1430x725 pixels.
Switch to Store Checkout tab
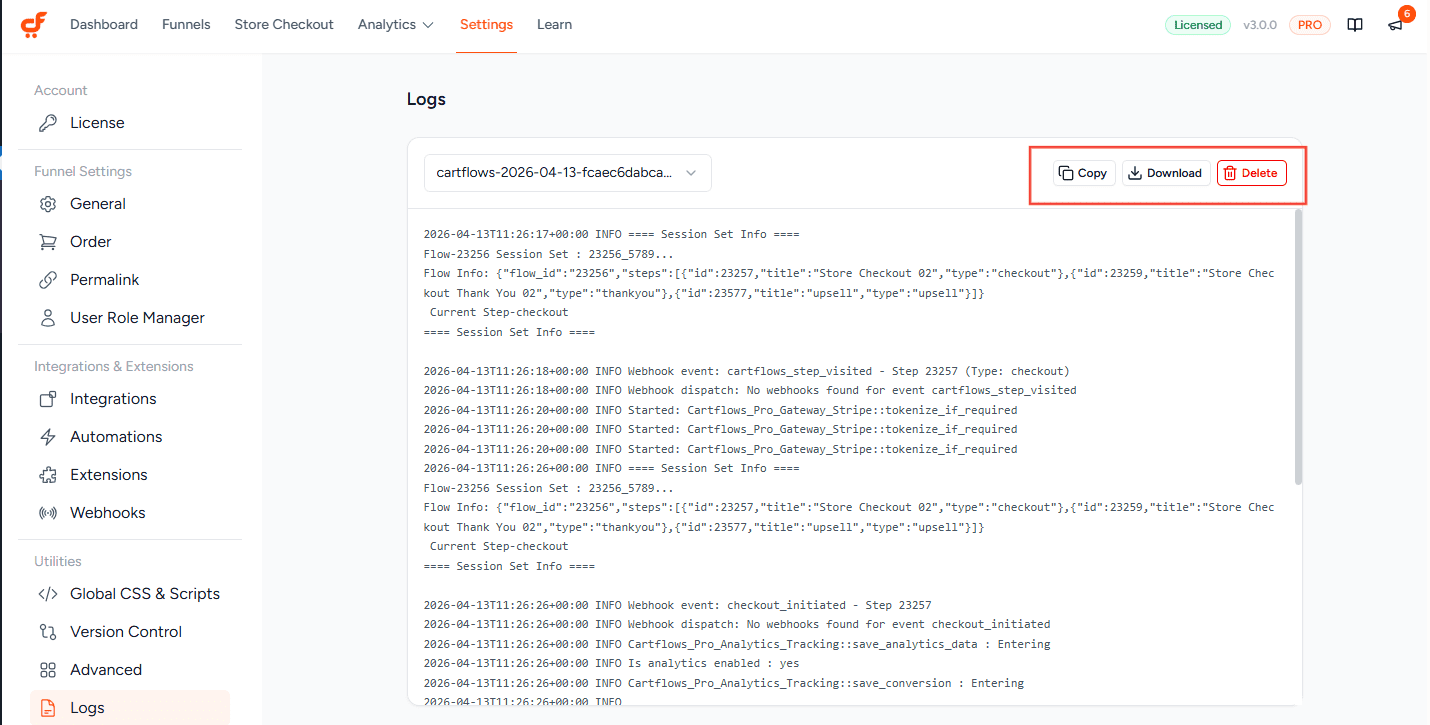pos(284,25)
